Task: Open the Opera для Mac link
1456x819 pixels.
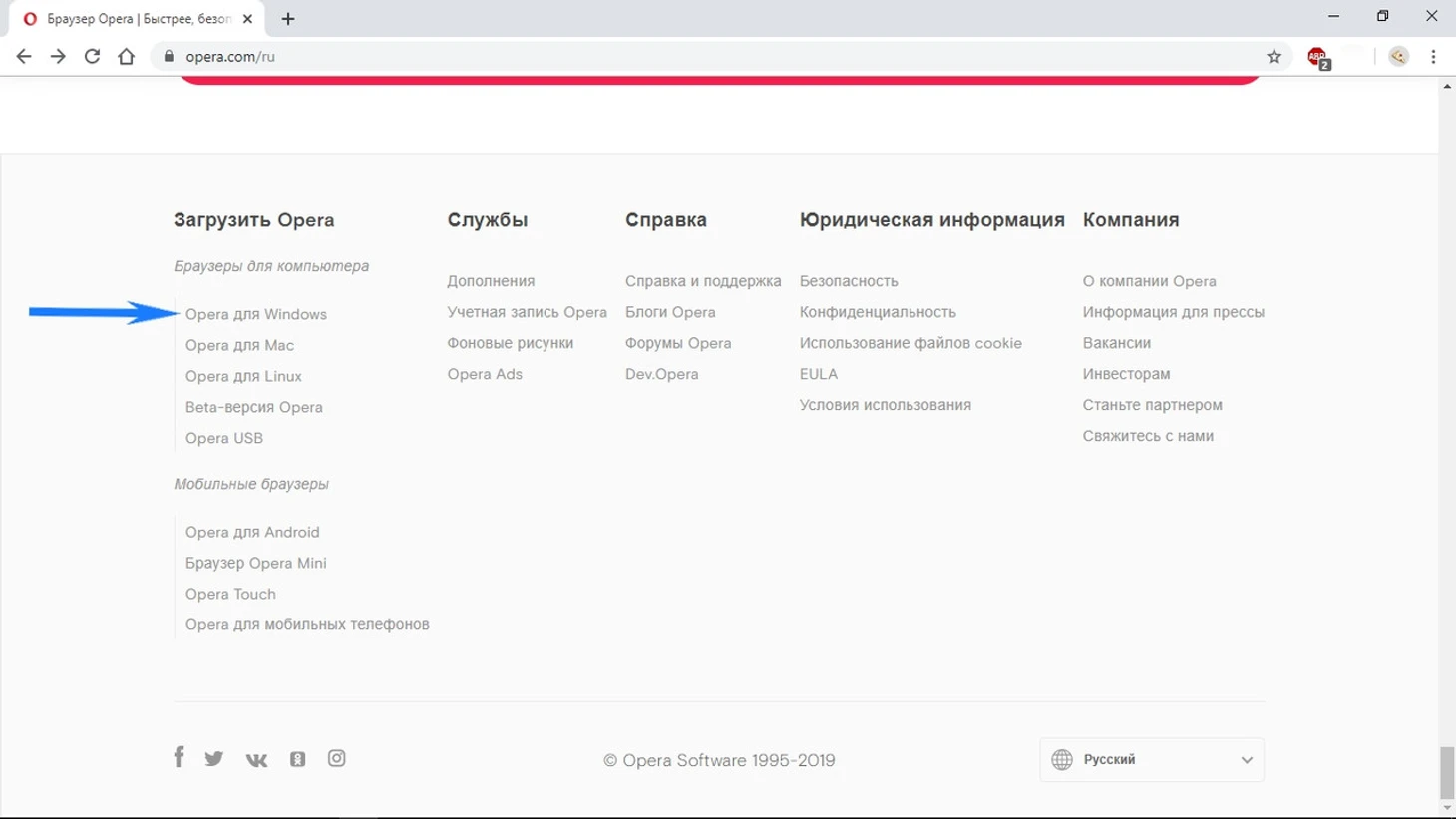Action: (239, 345)
